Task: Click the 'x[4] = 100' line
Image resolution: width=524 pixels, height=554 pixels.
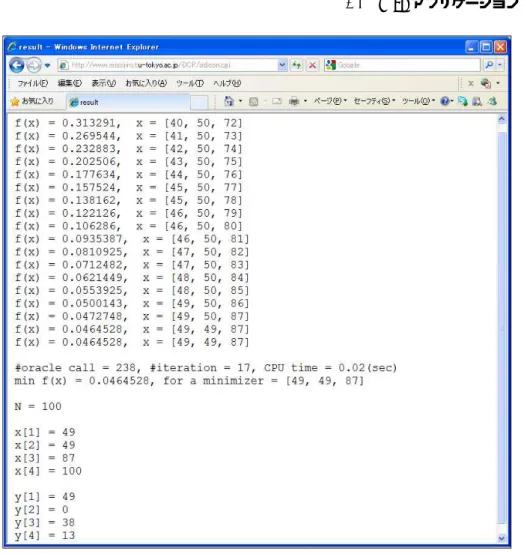Action: [48, 471]
